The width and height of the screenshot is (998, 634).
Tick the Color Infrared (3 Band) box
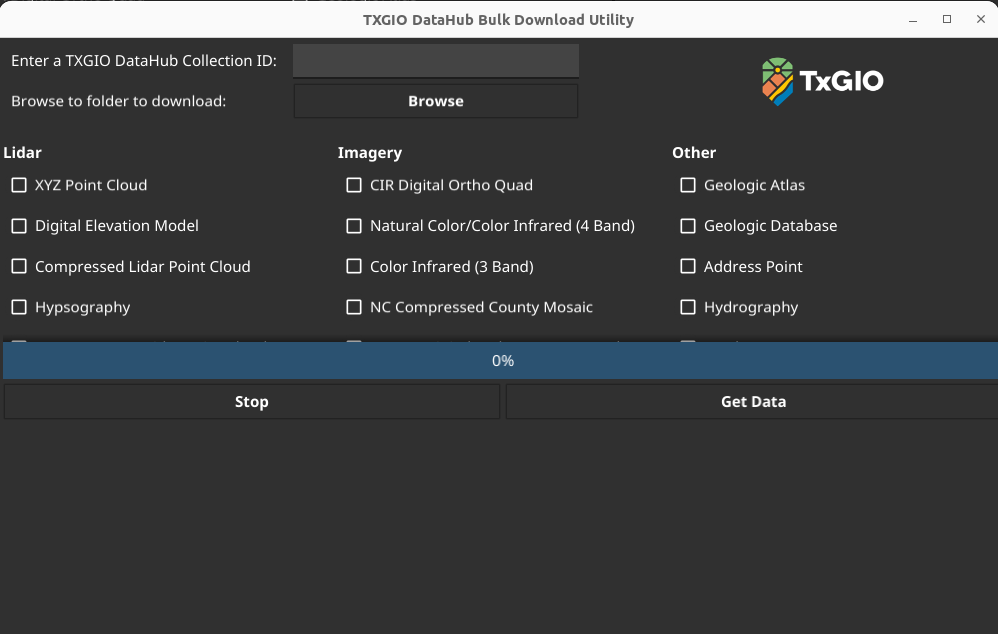(354, 267)
